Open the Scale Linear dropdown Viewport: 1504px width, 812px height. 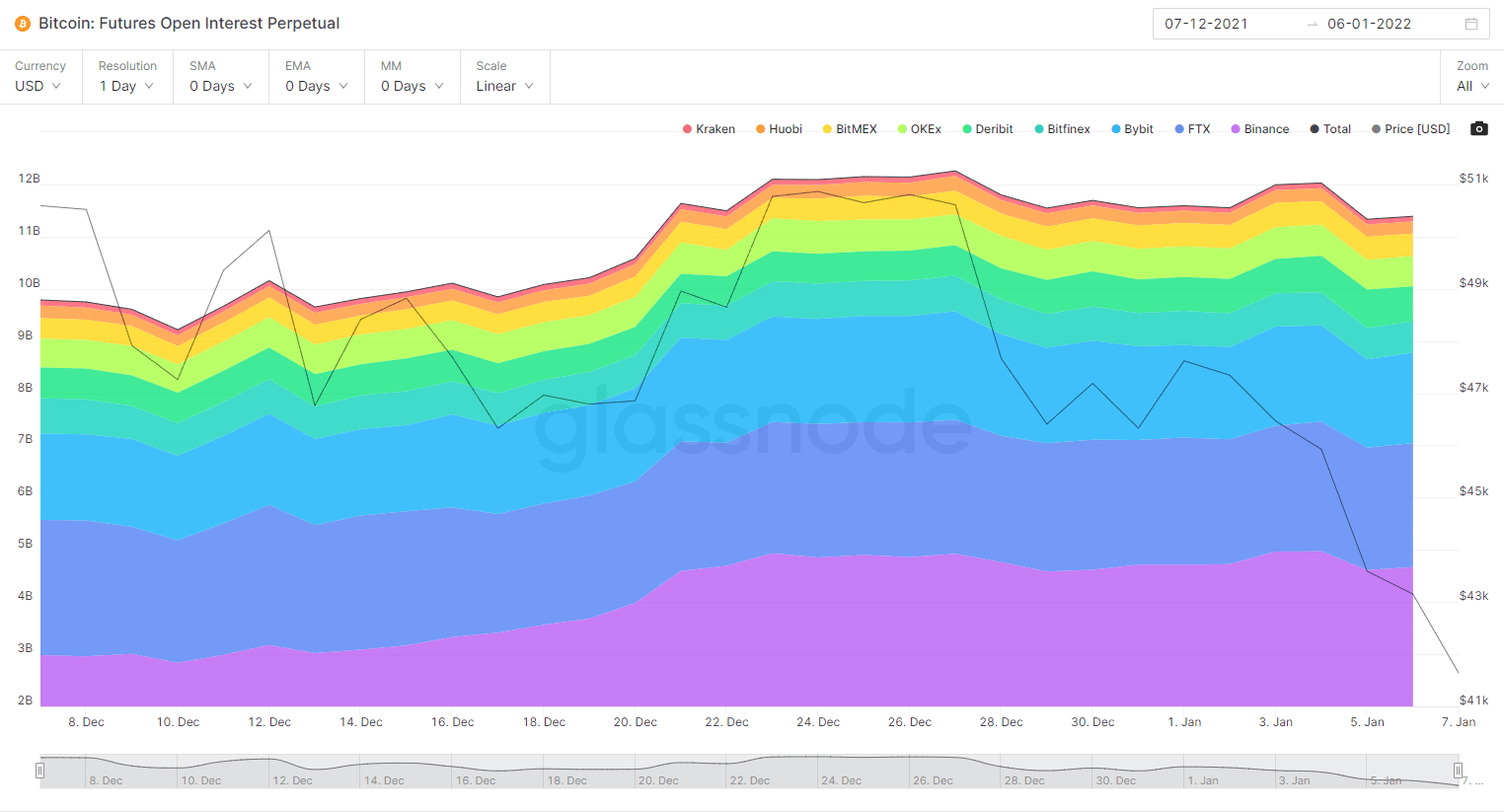504,86
